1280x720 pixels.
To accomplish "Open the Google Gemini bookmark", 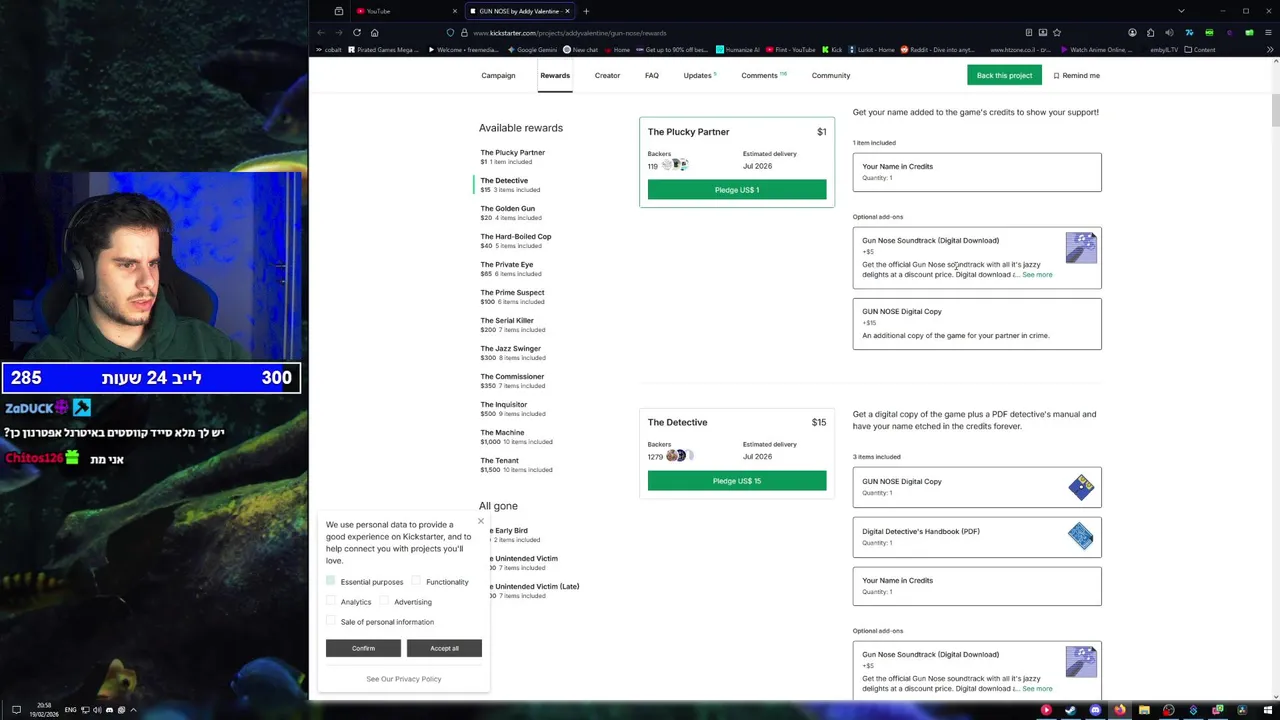I will (x=532, y=49).
